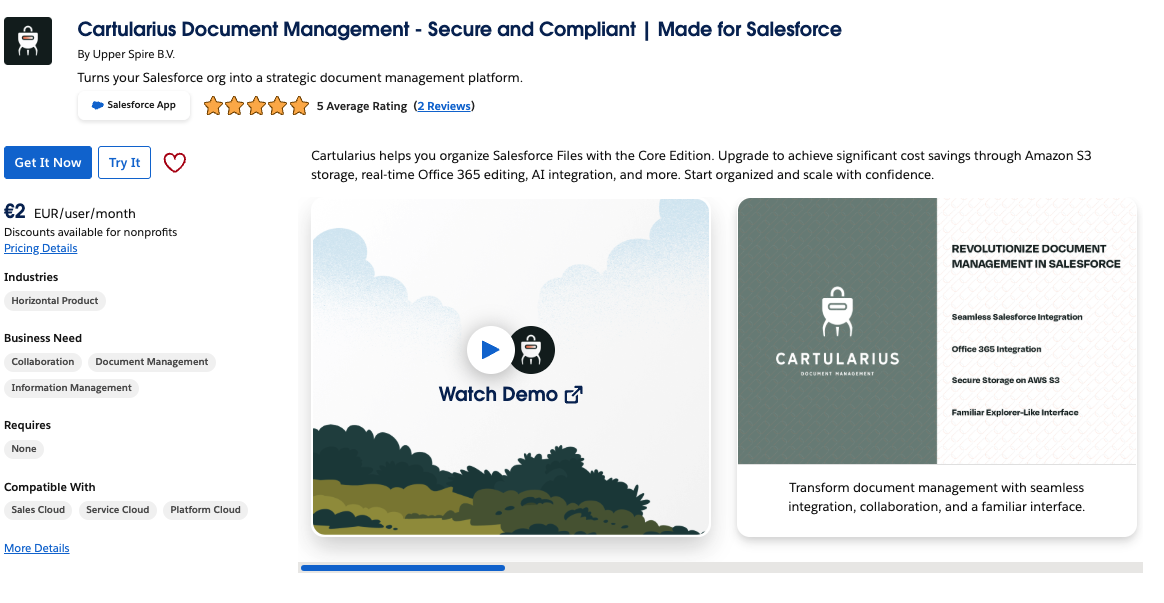Select the Horizontal Product industry tag
The height and width of the screenshot is (603, 1164).
point(55,301)
